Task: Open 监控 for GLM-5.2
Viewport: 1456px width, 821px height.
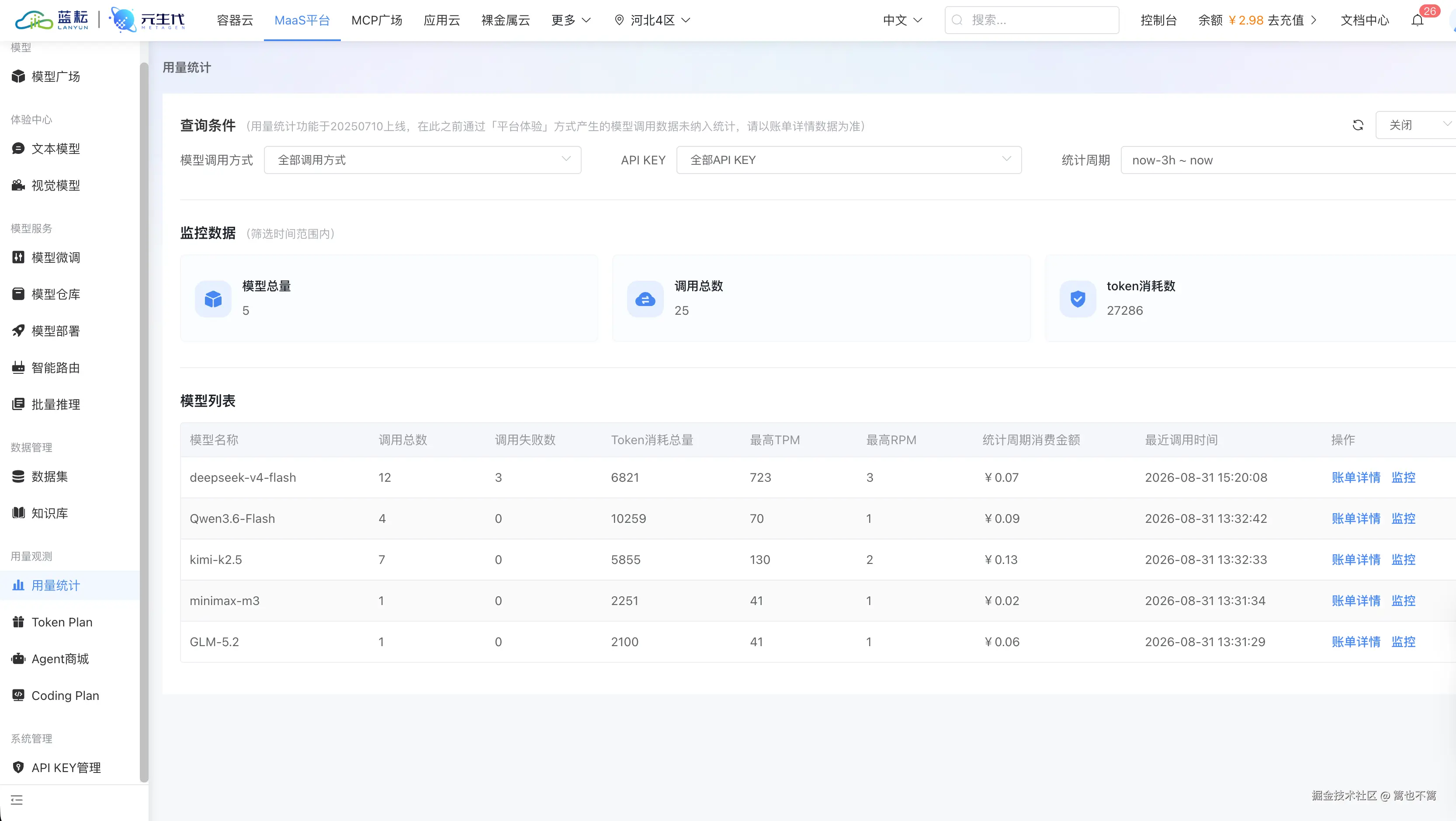Action: [x=1404, y=642]
